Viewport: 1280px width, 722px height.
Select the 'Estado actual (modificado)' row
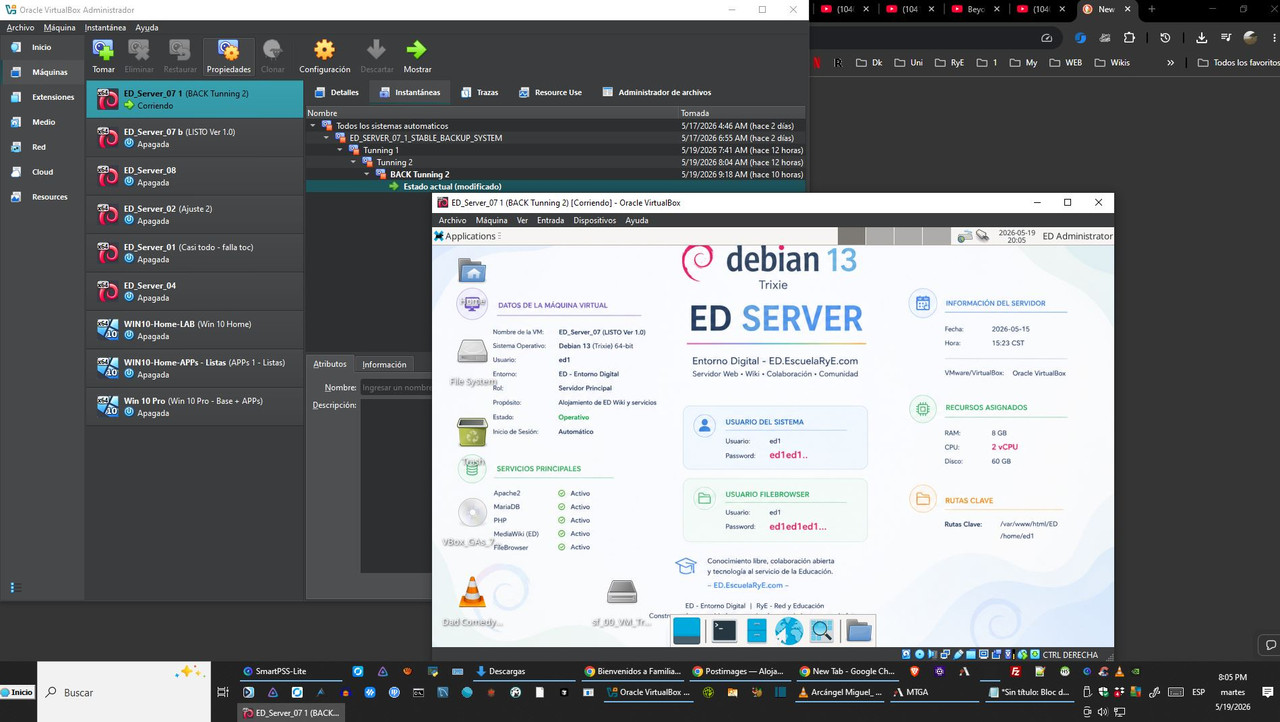pos(556,186)
